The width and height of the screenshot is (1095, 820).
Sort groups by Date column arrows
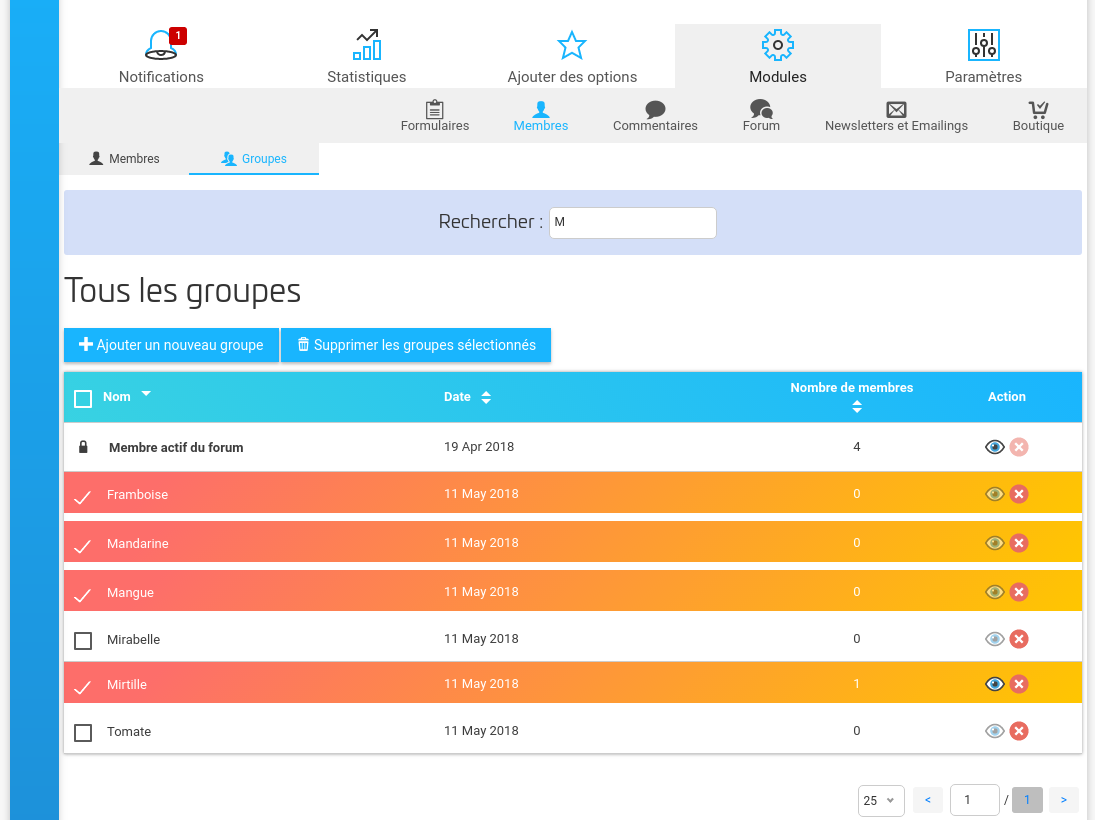pyautogui.click(x=486, y=397)
